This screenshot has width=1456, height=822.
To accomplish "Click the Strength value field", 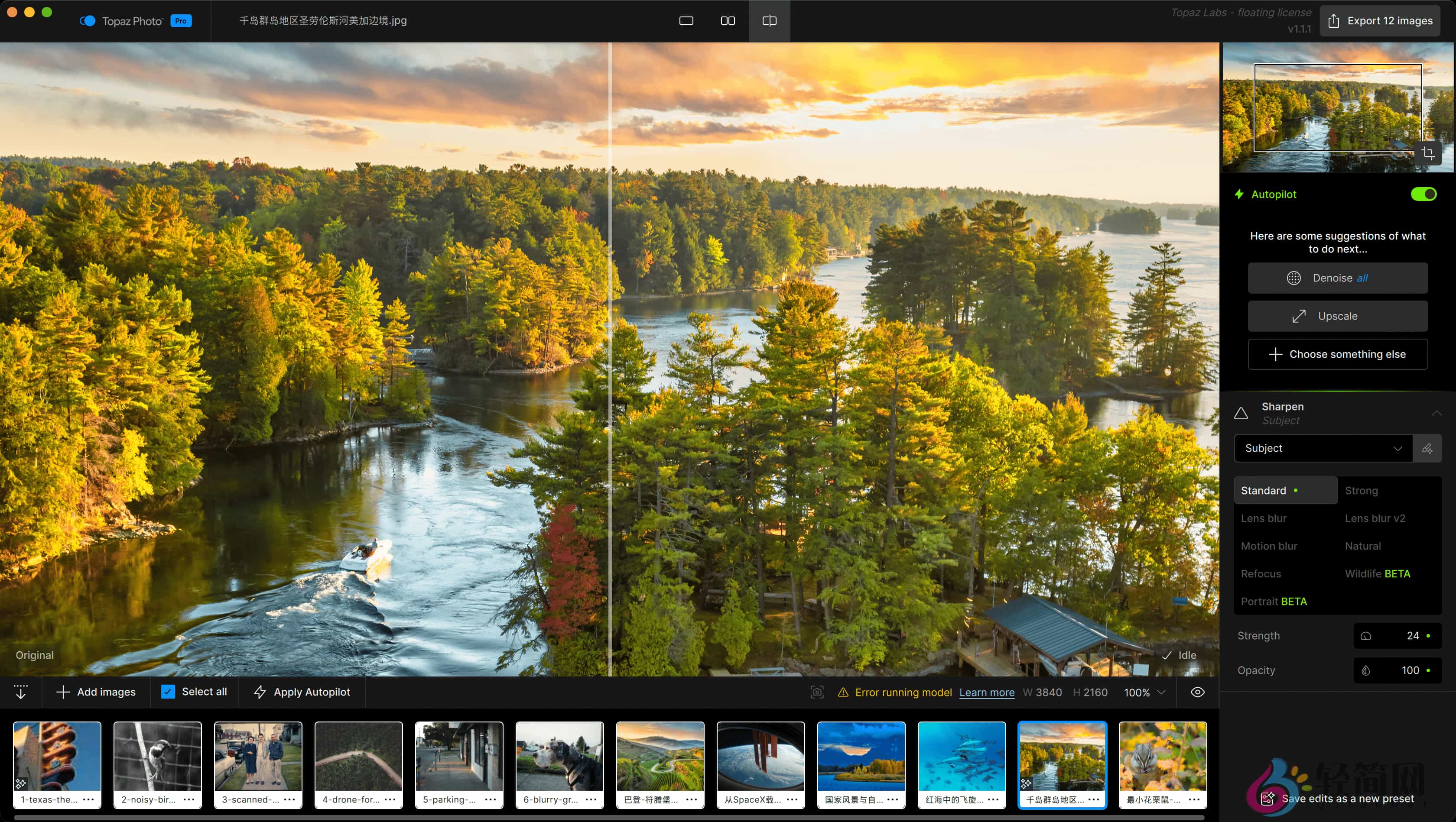I will [x=1397, y=636].
